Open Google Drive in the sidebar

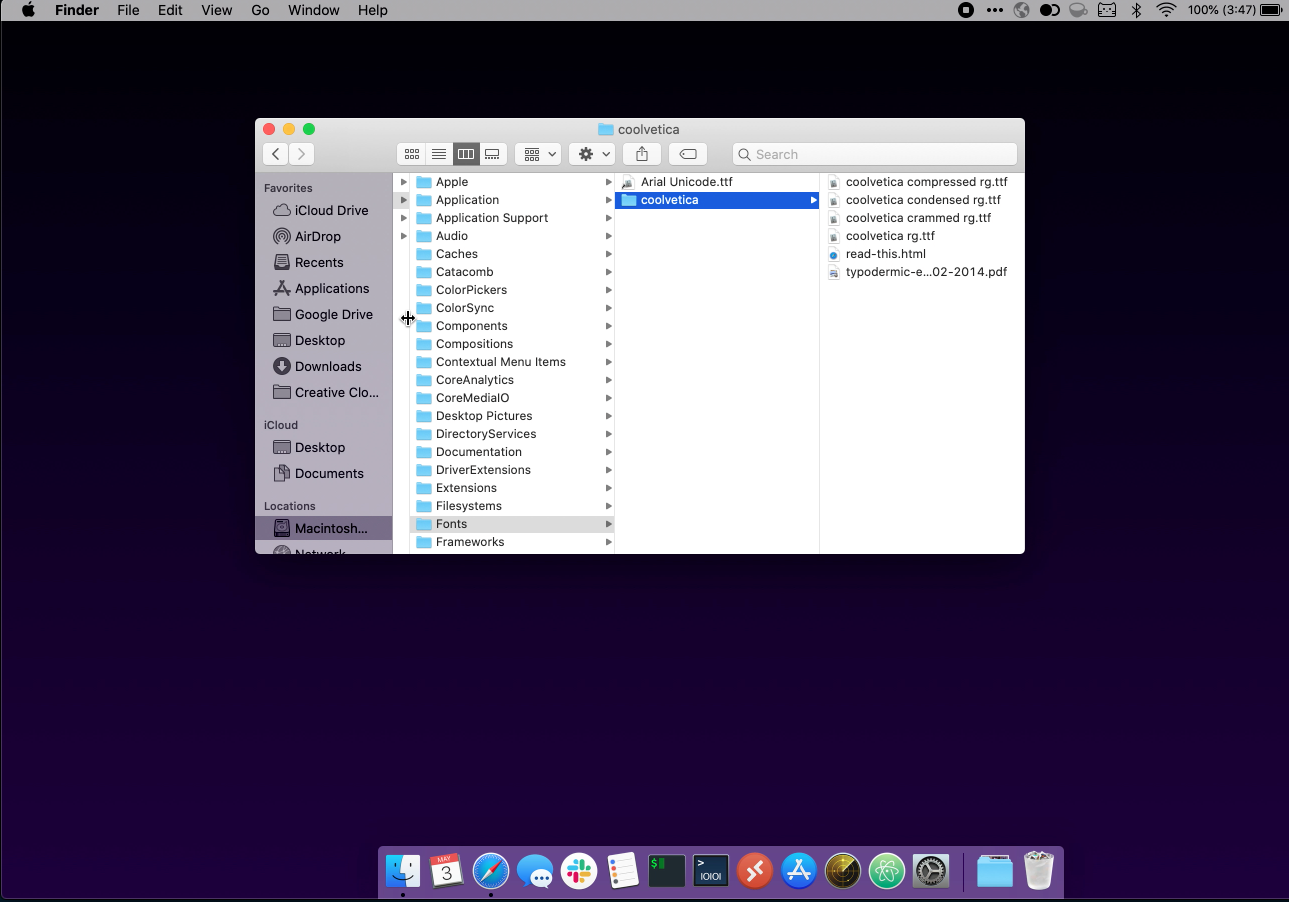click(322, 314)
